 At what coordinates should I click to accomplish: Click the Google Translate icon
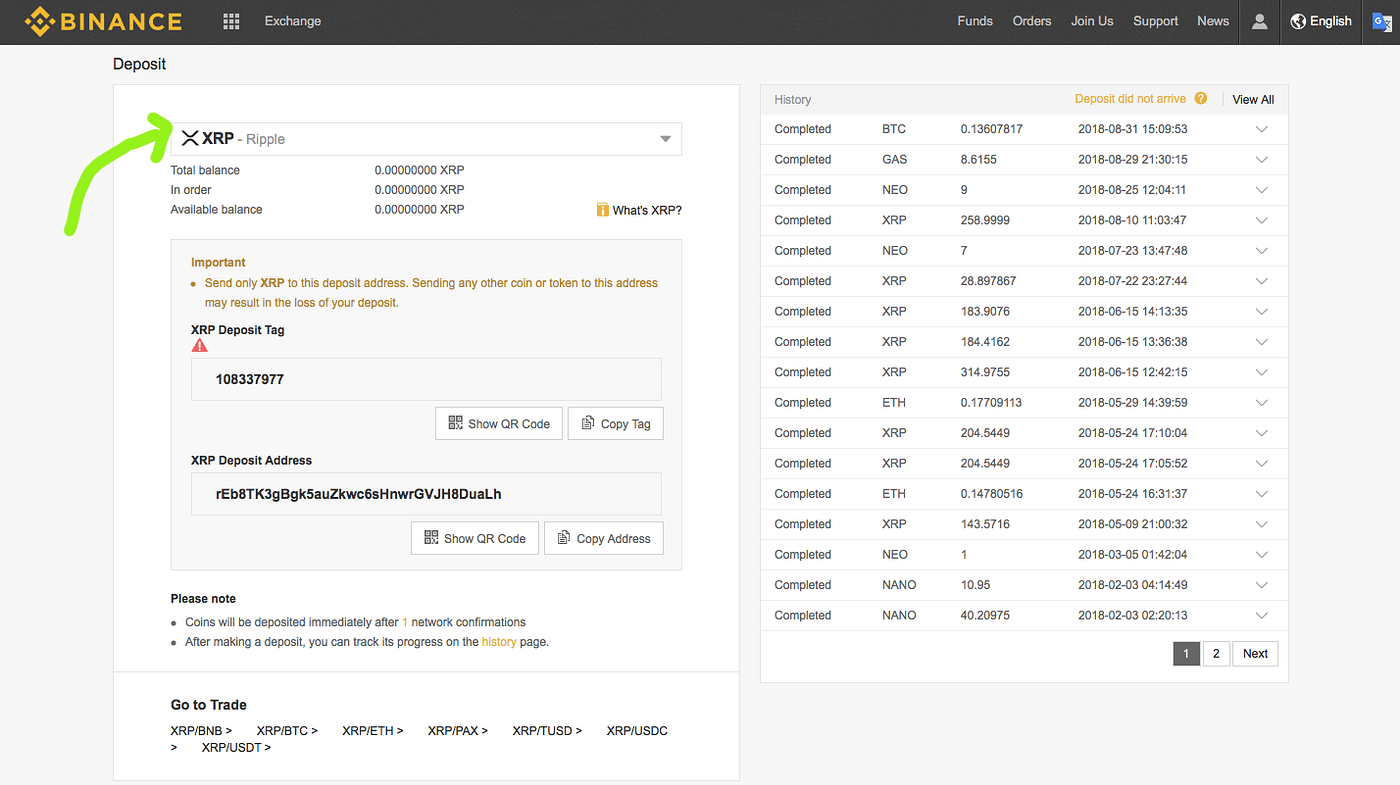(1381, 21)
